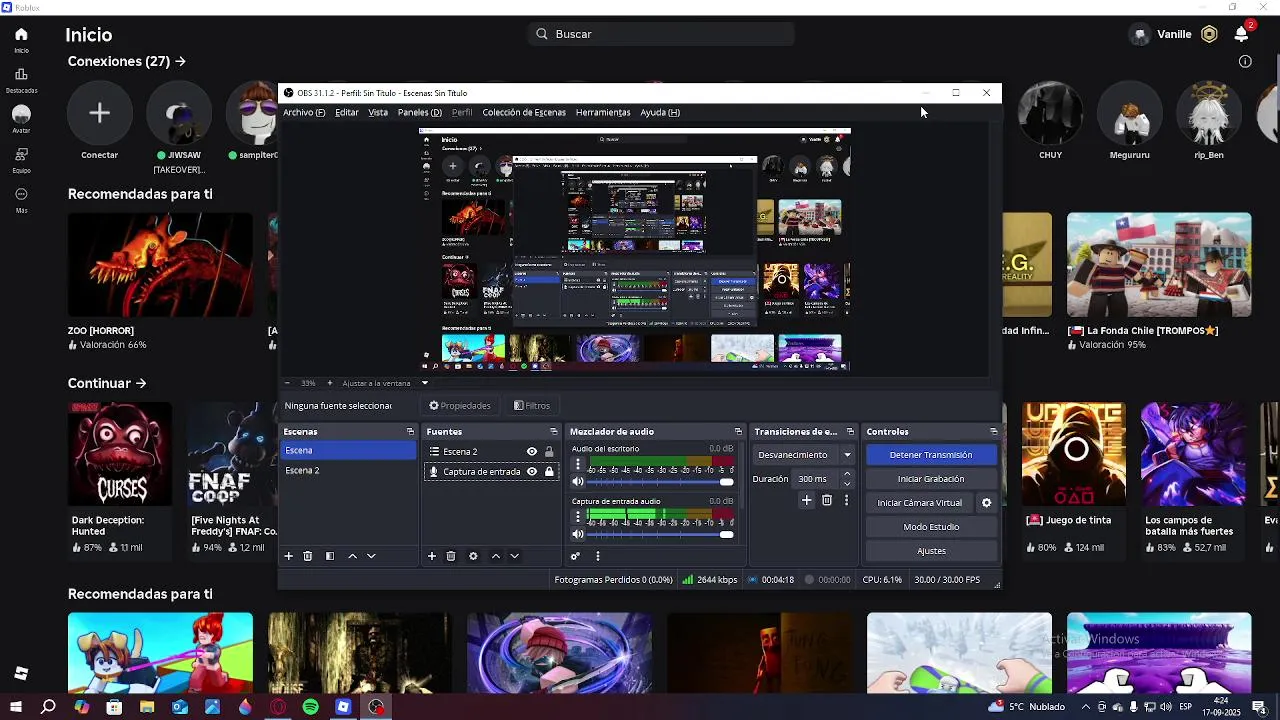Mute Audio del escritorio speaker icon

577,482
